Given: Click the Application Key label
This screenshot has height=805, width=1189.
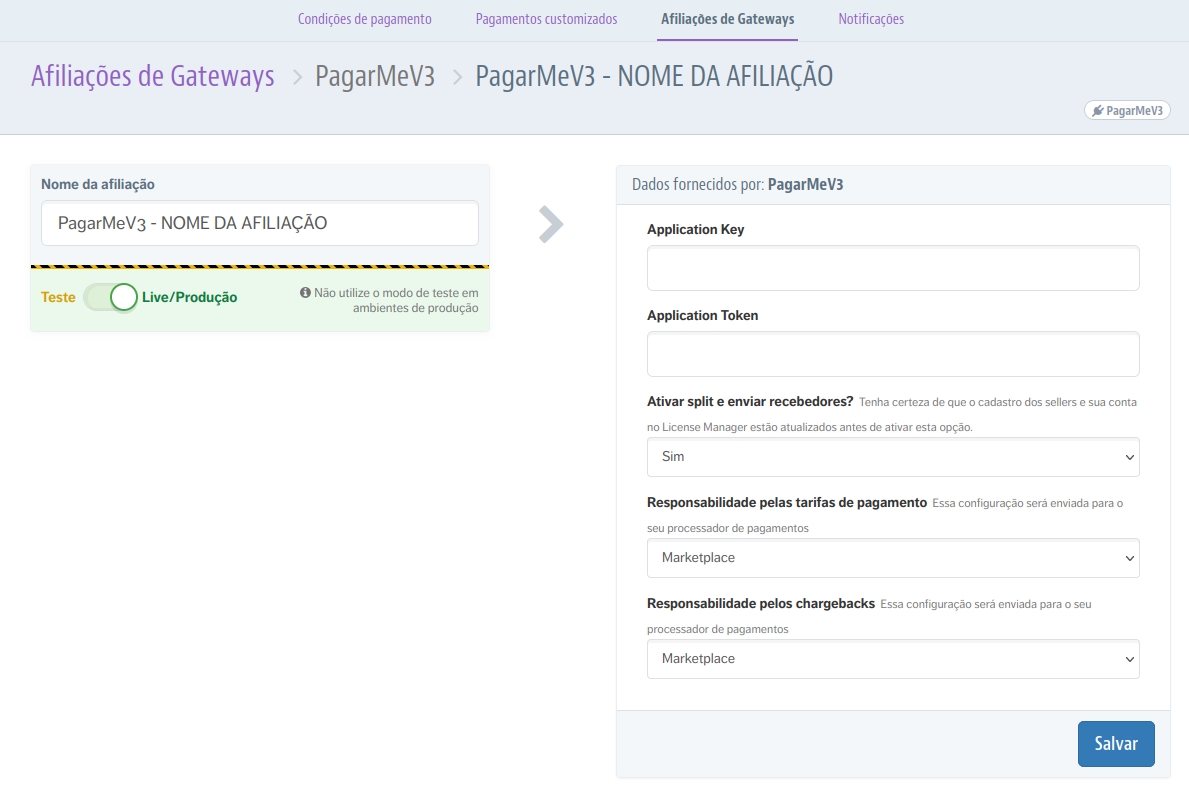Looking at the screenshot, I should coord(695,230).
